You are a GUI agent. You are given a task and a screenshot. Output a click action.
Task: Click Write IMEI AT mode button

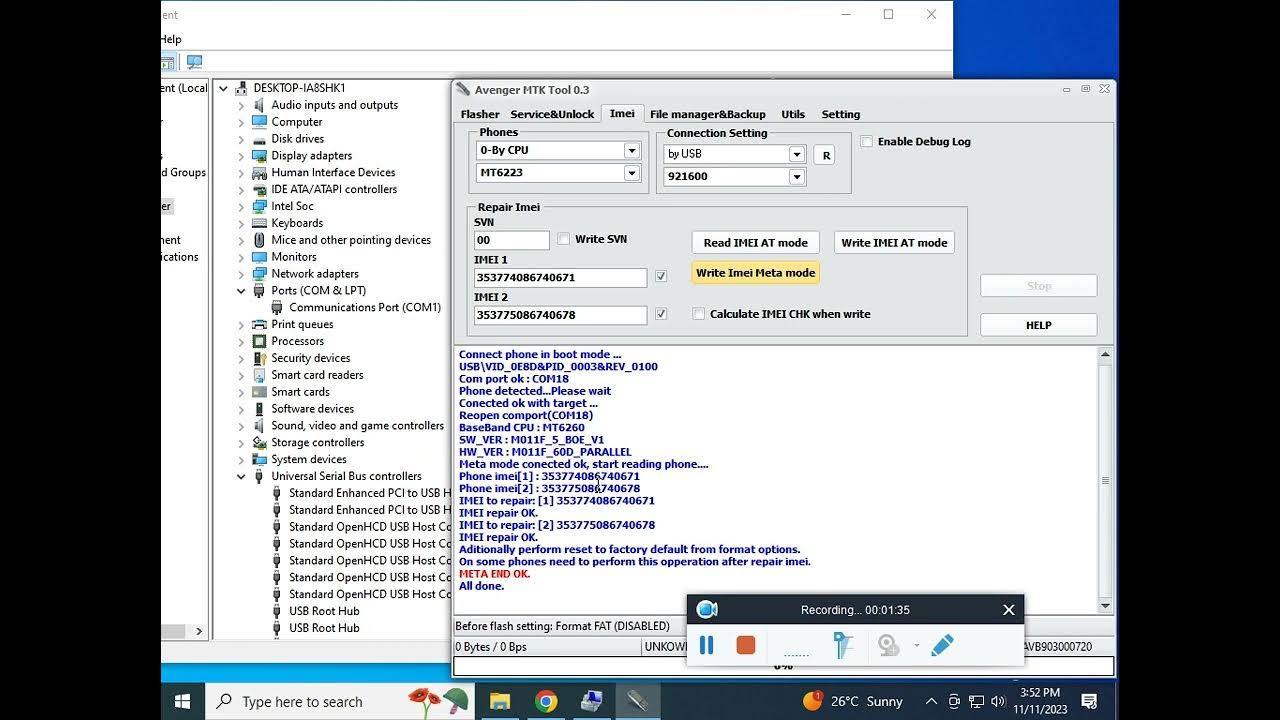click(894, 242)
